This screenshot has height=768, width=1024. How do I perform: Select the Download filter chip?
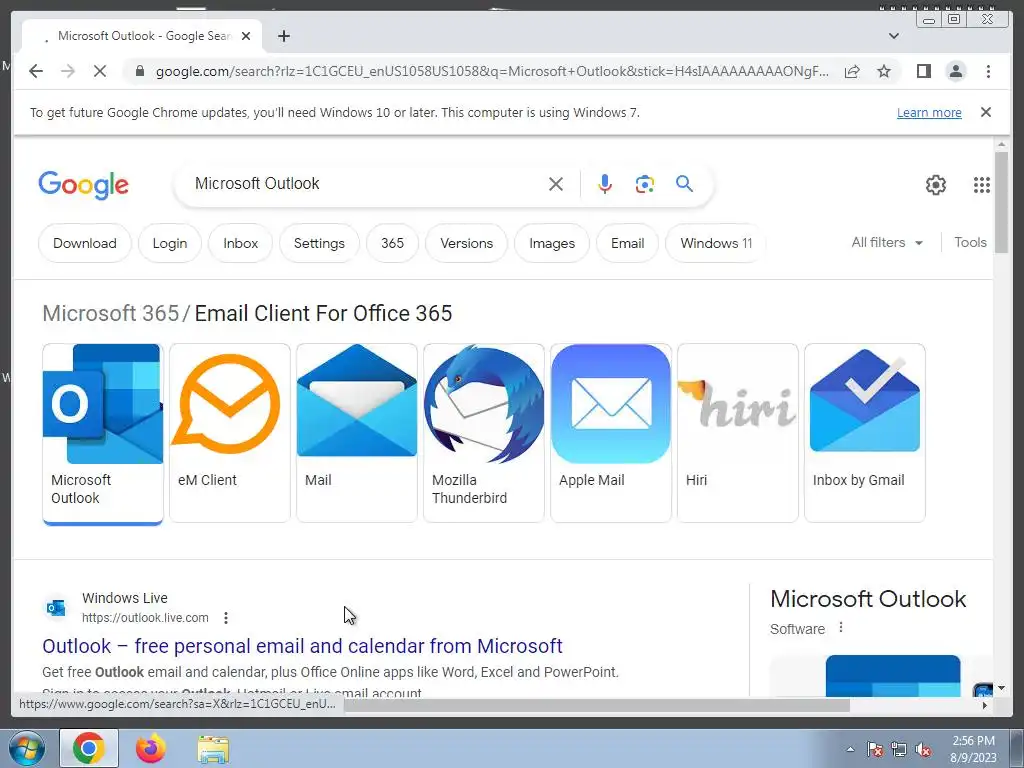[85, 243]
